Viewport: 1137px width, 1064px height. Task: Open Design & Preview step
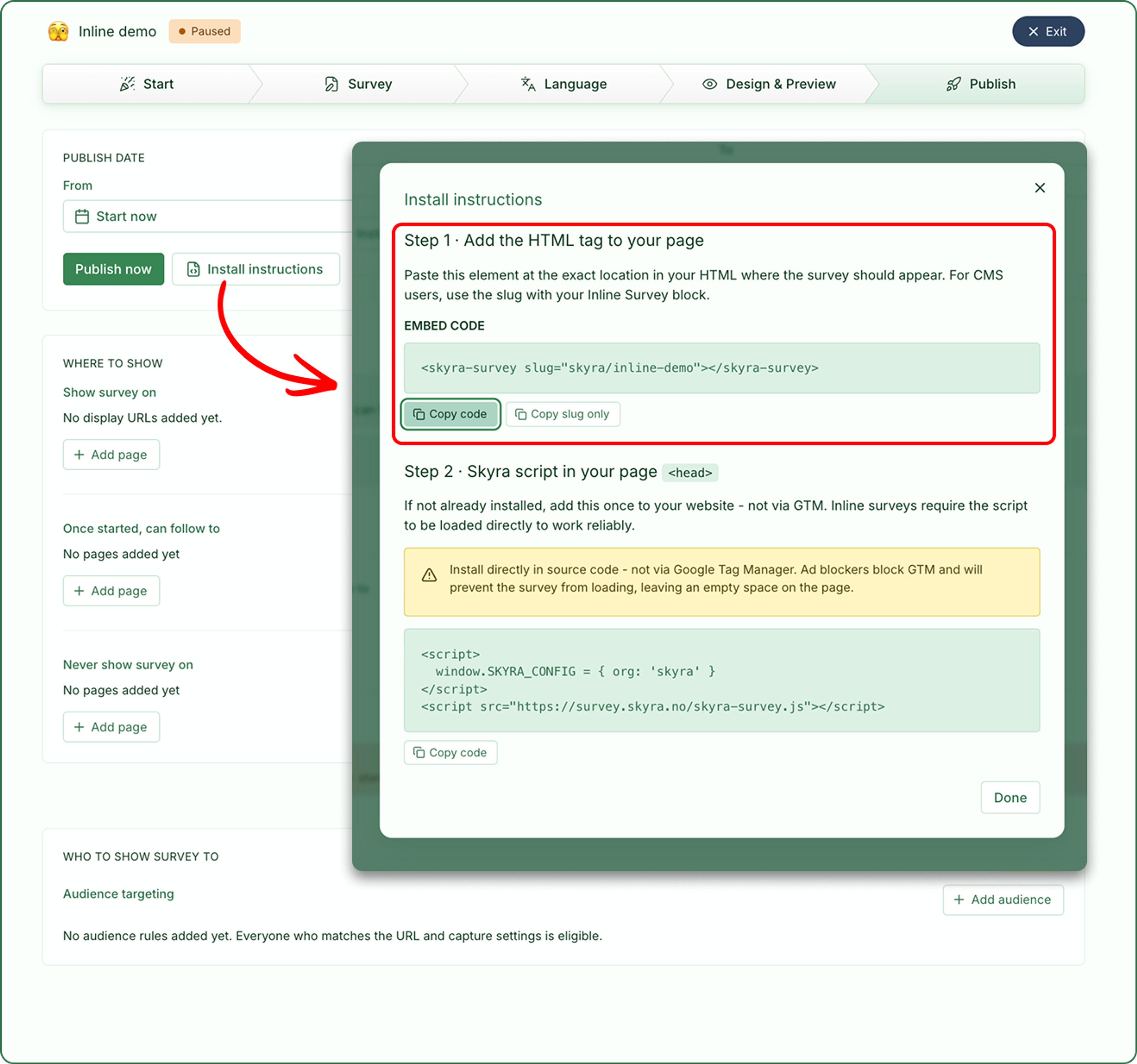click(769, 84)
